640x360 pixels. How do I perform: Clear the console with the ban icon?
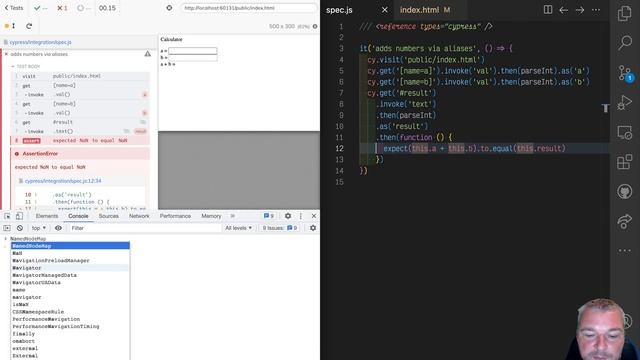pos(20,228)
